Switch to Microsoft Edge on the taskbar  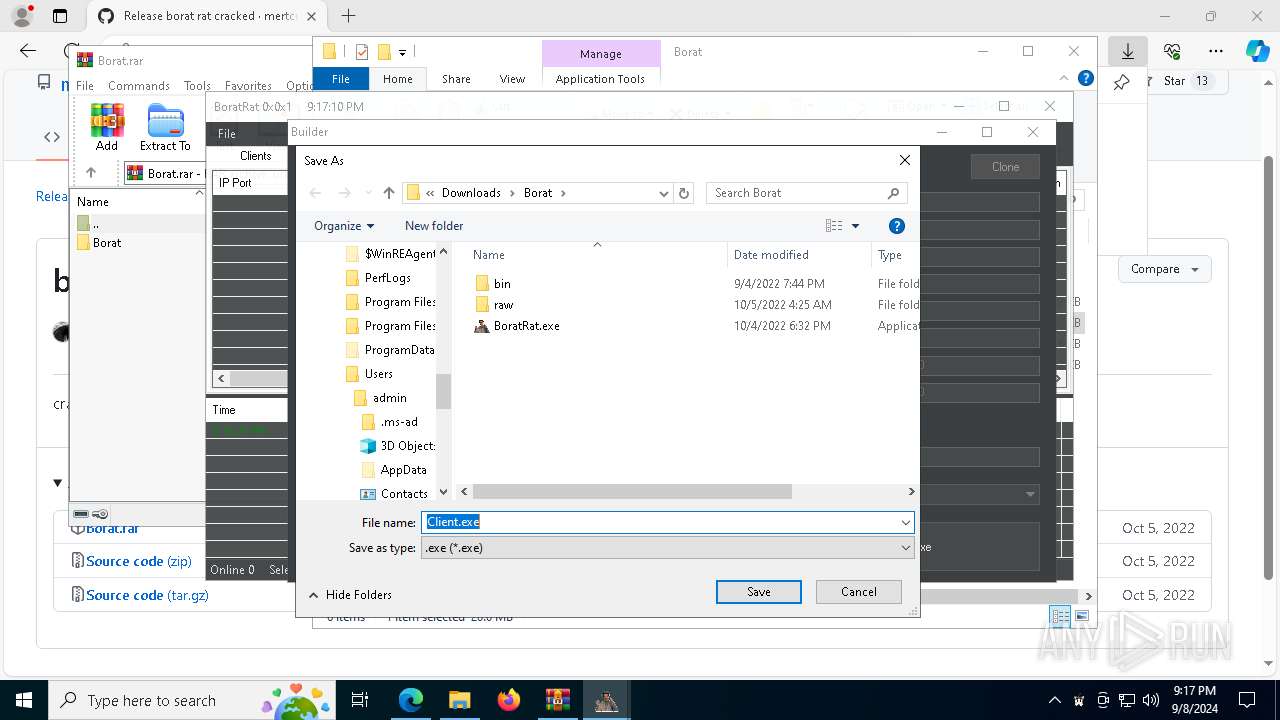point(411,700)
